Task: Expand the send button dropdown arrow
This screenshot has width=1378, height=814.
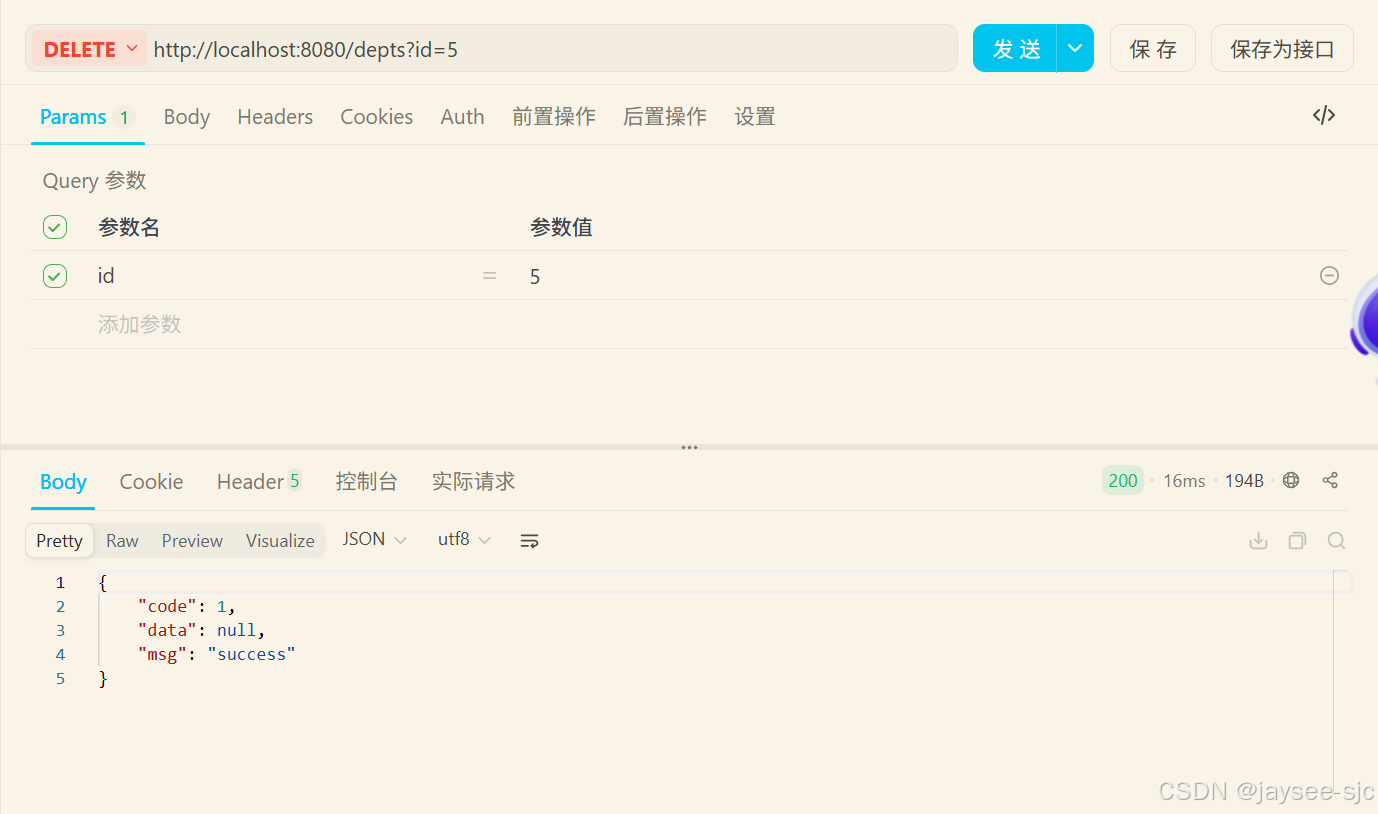Action: point(1075,48)
